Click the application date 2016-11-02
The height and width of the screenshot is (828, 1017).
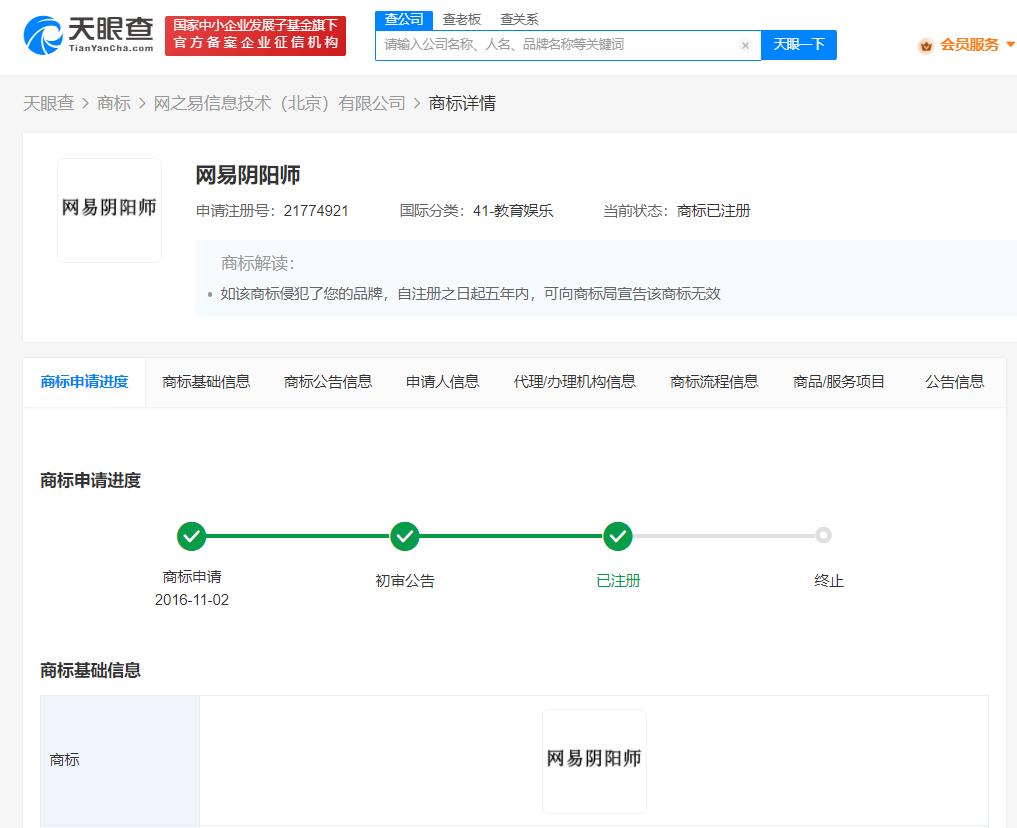[191, 600]
